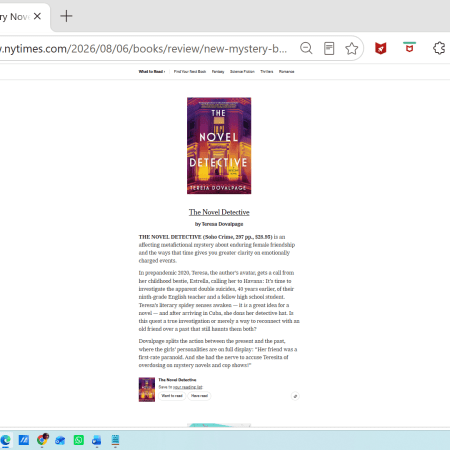Mark book as Have read
This screenshot has width=450, height=450.
[x=199, y=396]
